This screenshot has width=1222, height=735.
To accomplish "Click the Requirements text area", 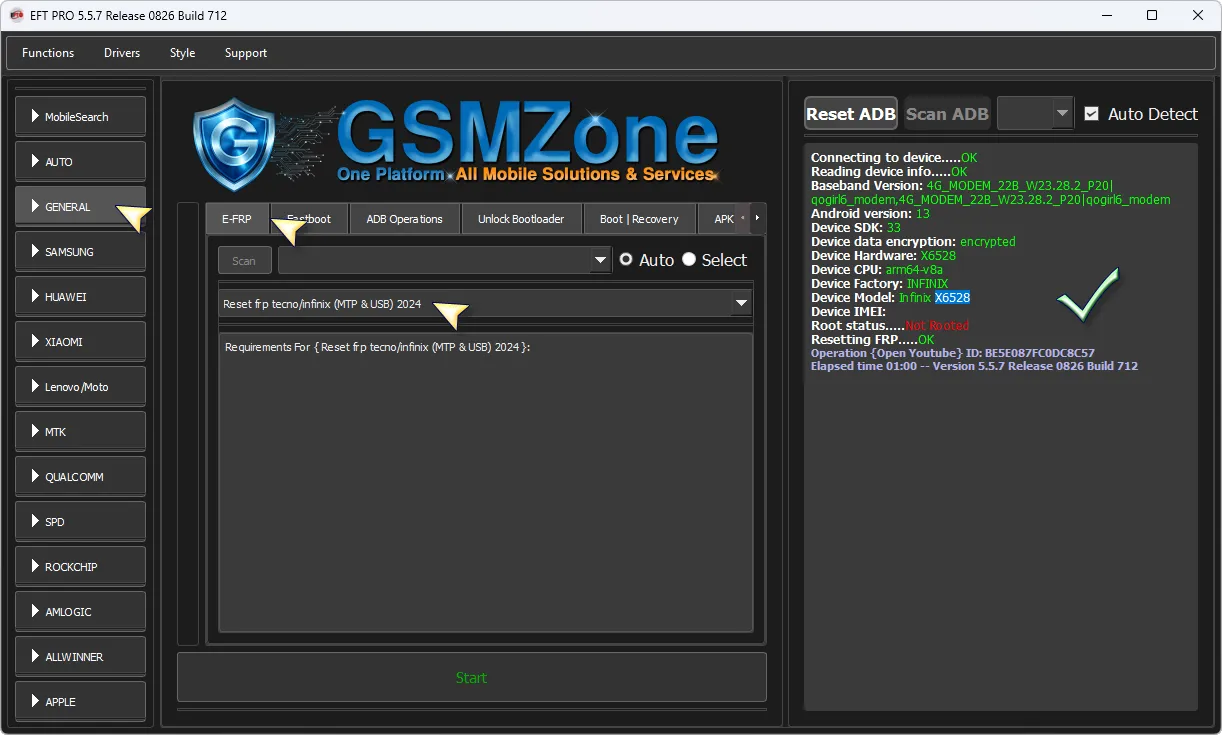I will 485,482.
